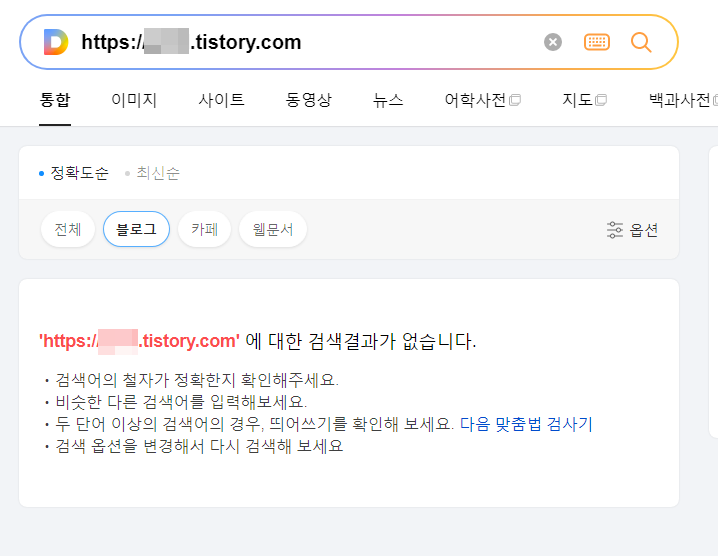Click the Daum logo icon
The height and width of the screenshot is (556, 718).
56,42
